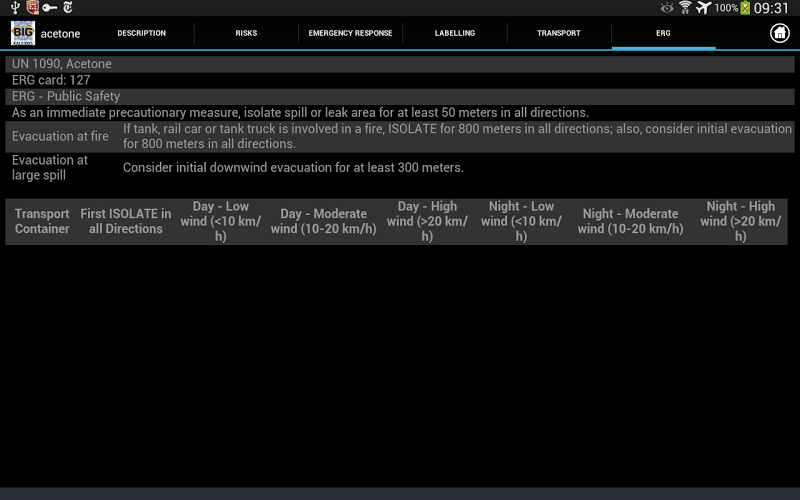800x500 pixels.
Task: Select the 'ERG card: 127' row
Action: pos(399,80)
